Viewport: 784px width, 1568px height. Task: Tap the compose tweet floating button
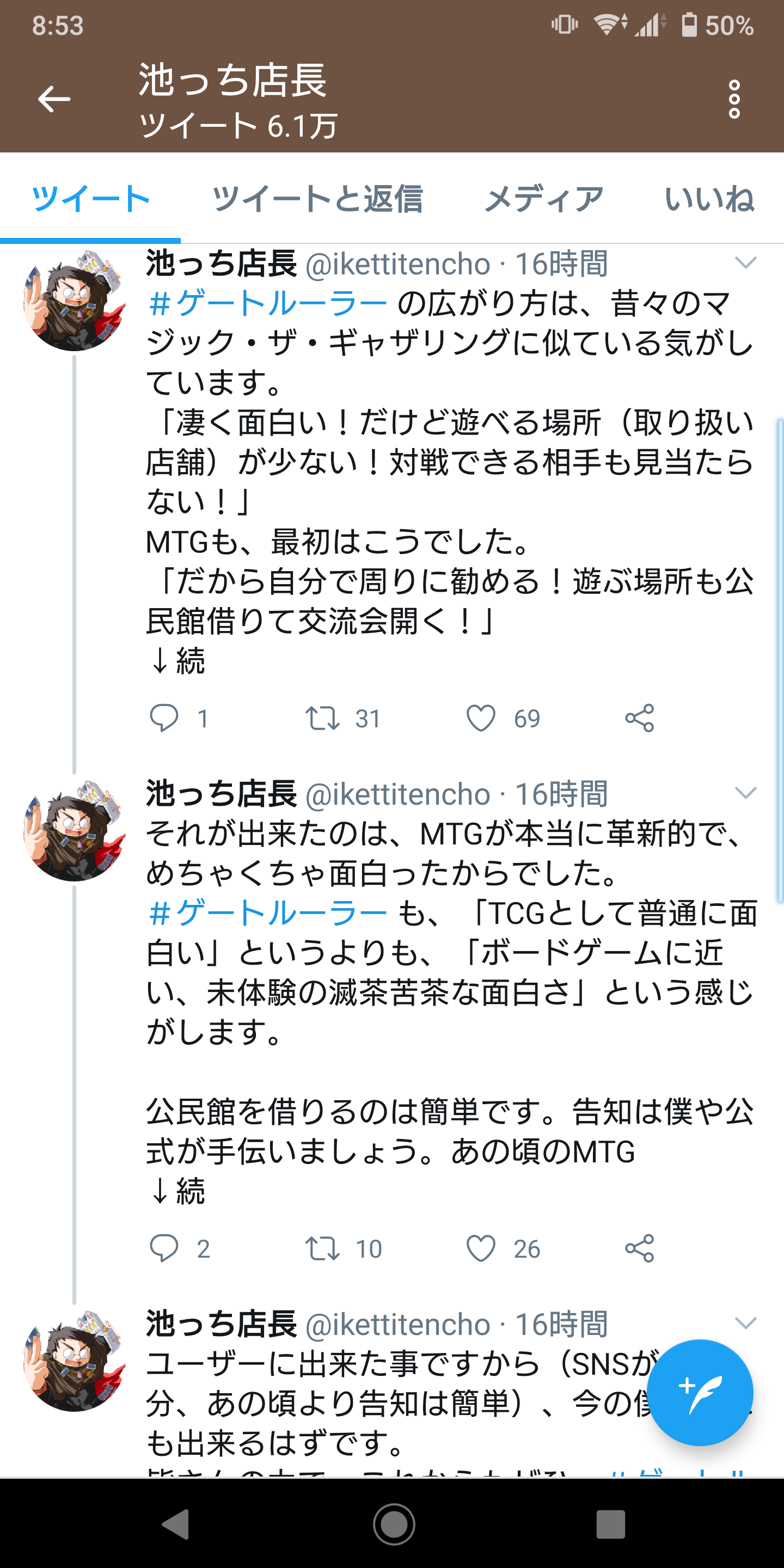click(x=700, y=1392)
